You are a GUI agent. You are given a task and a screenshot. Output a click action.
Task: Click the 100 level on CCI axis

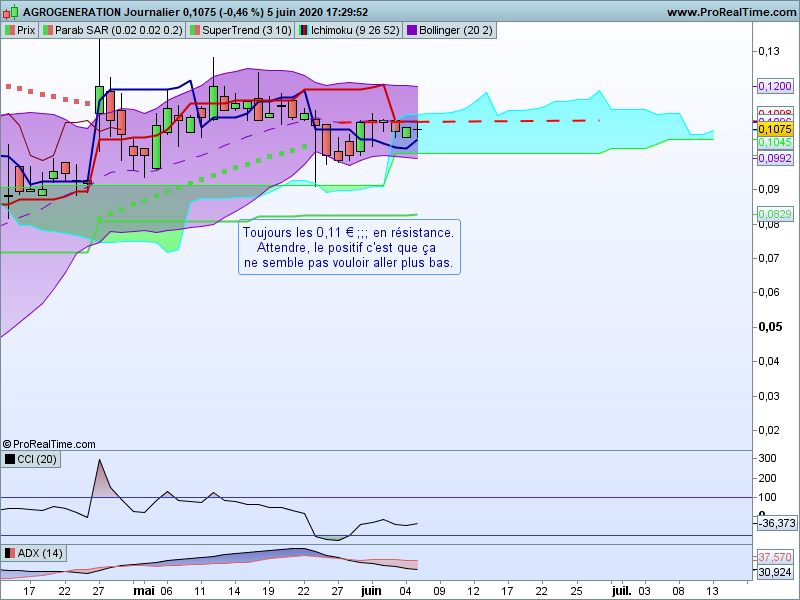767,497
